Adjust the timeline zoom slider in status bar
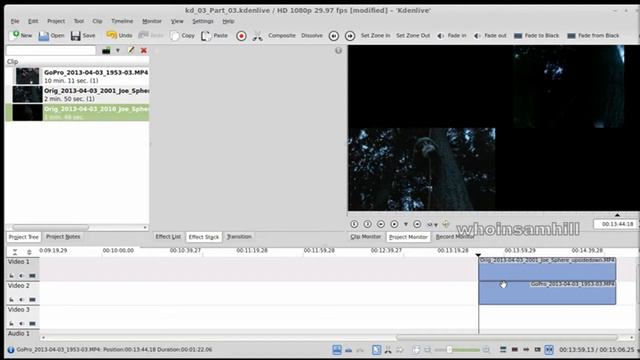The image size is (640, 360). 457,350
